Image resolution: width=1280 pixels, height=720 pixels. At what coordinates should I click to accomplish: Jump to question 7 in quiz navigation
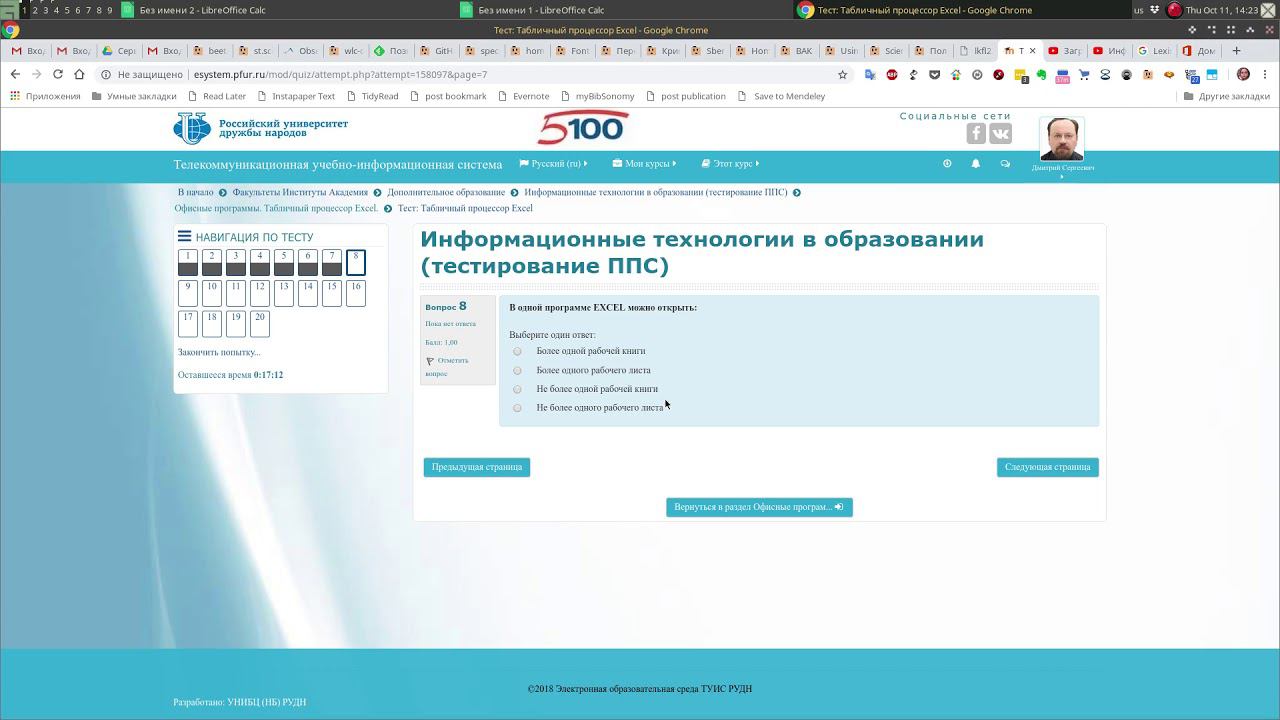point(332,262)
